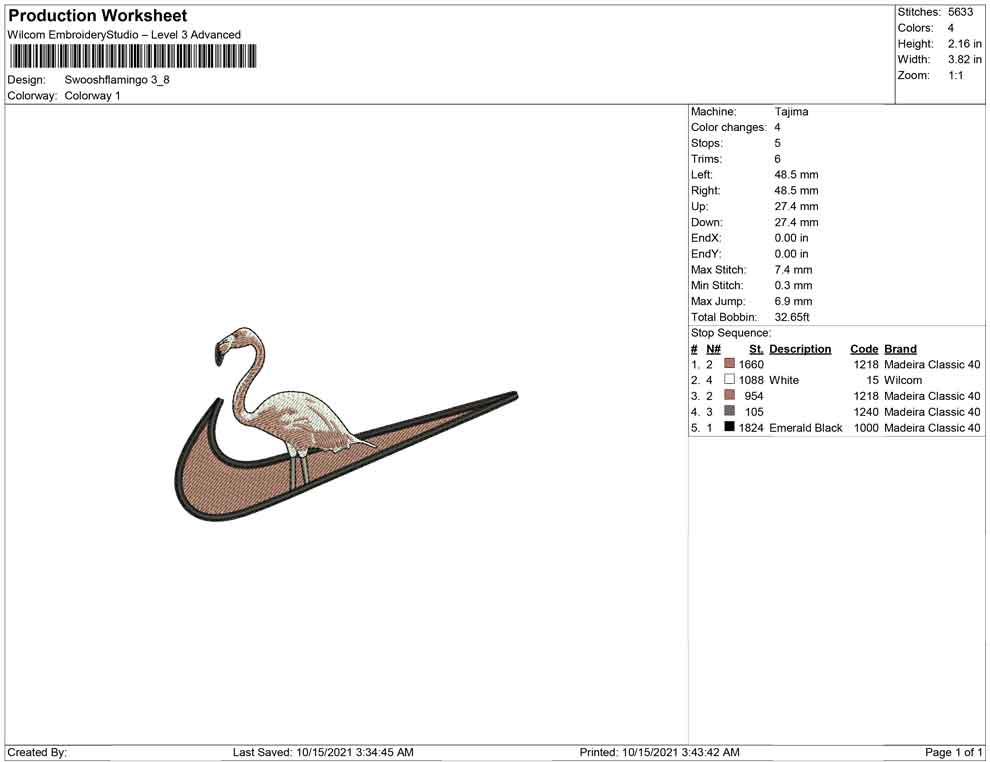Click the color swatch for thread 1660
This screenshot has width=990, height=762.
pos(729,363)
